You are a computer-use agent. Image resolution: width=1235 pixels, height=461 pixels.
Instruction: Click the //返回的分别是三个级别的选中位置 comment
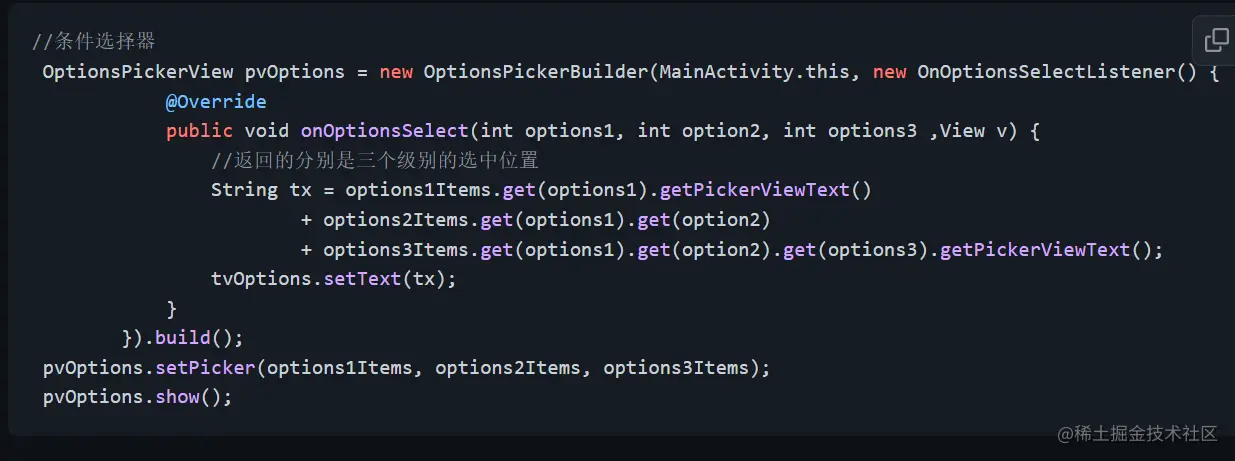[x=375, y=161]
